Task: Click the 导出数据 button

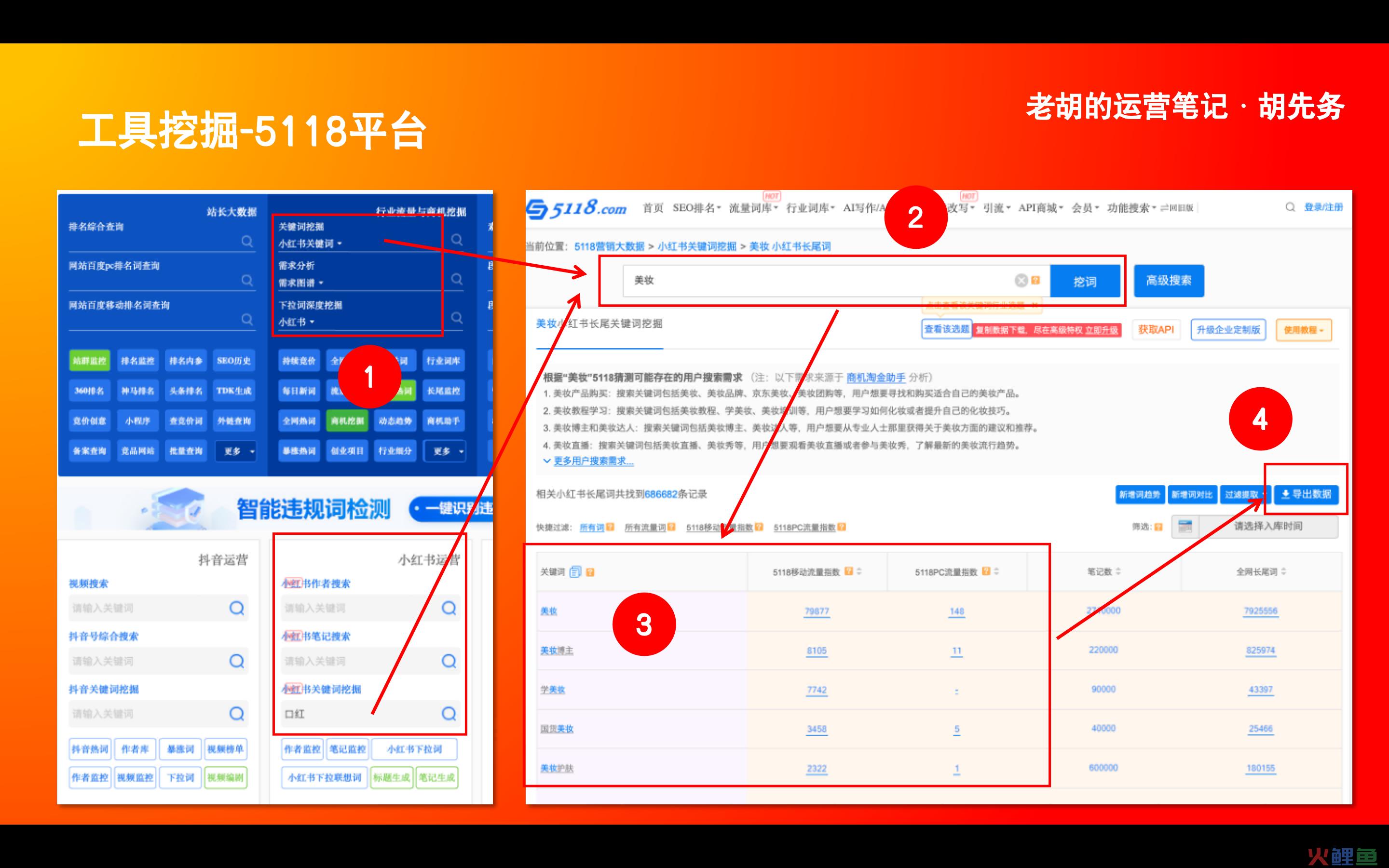Action: pyautogui.click(x=1307, y=494)
